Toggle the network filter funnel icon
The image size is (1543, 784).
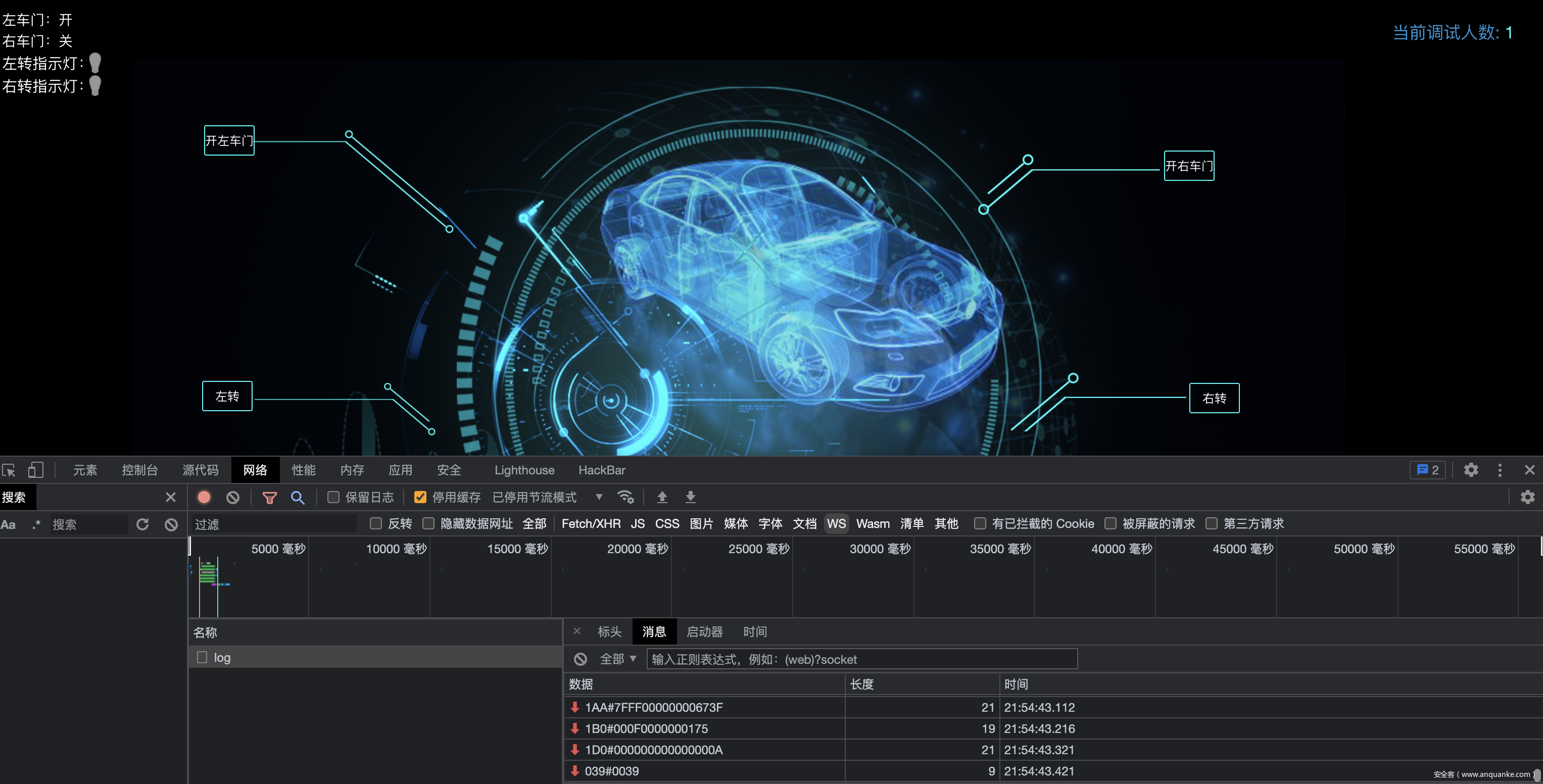(270, 497)
